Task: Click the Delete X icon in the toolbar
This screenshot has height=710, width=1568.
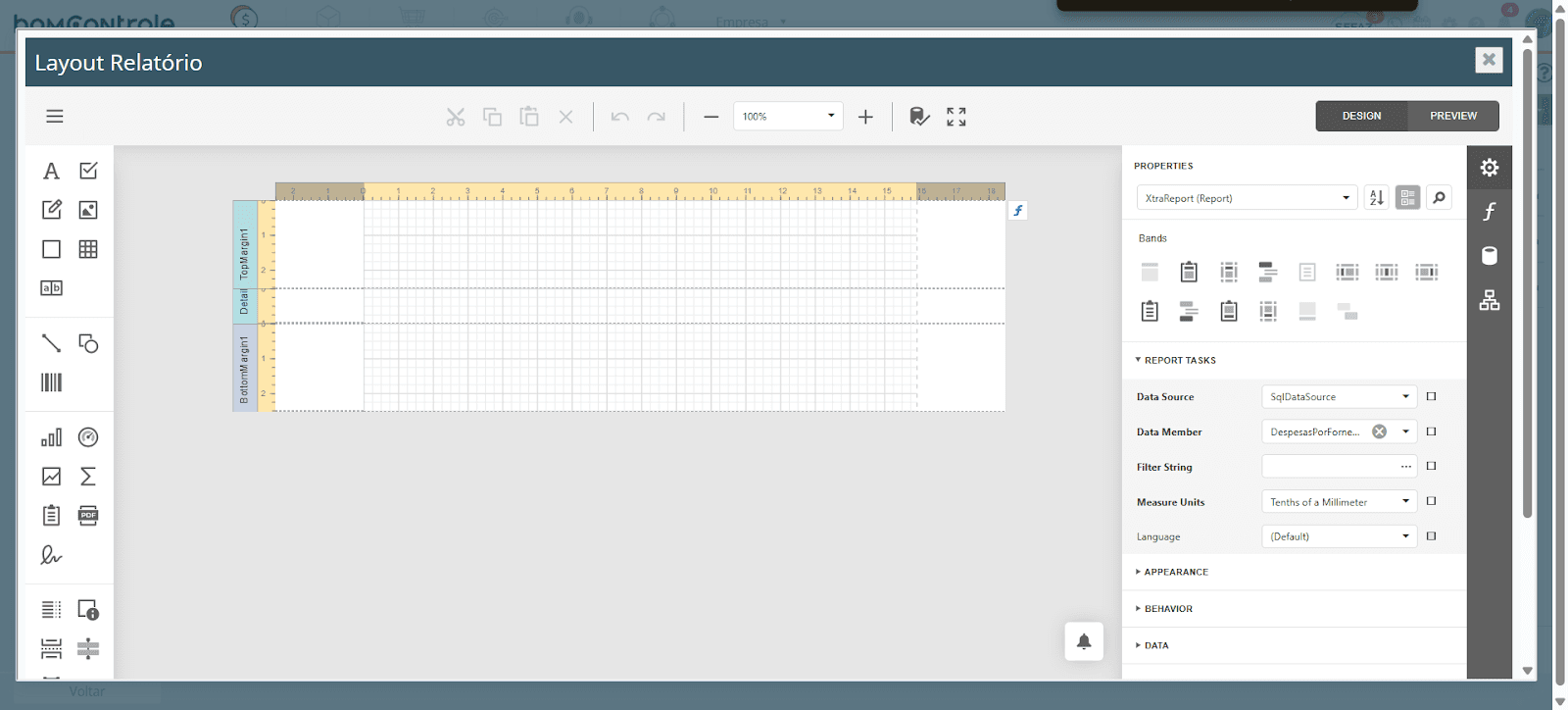Action: click(x=565, y=117)
